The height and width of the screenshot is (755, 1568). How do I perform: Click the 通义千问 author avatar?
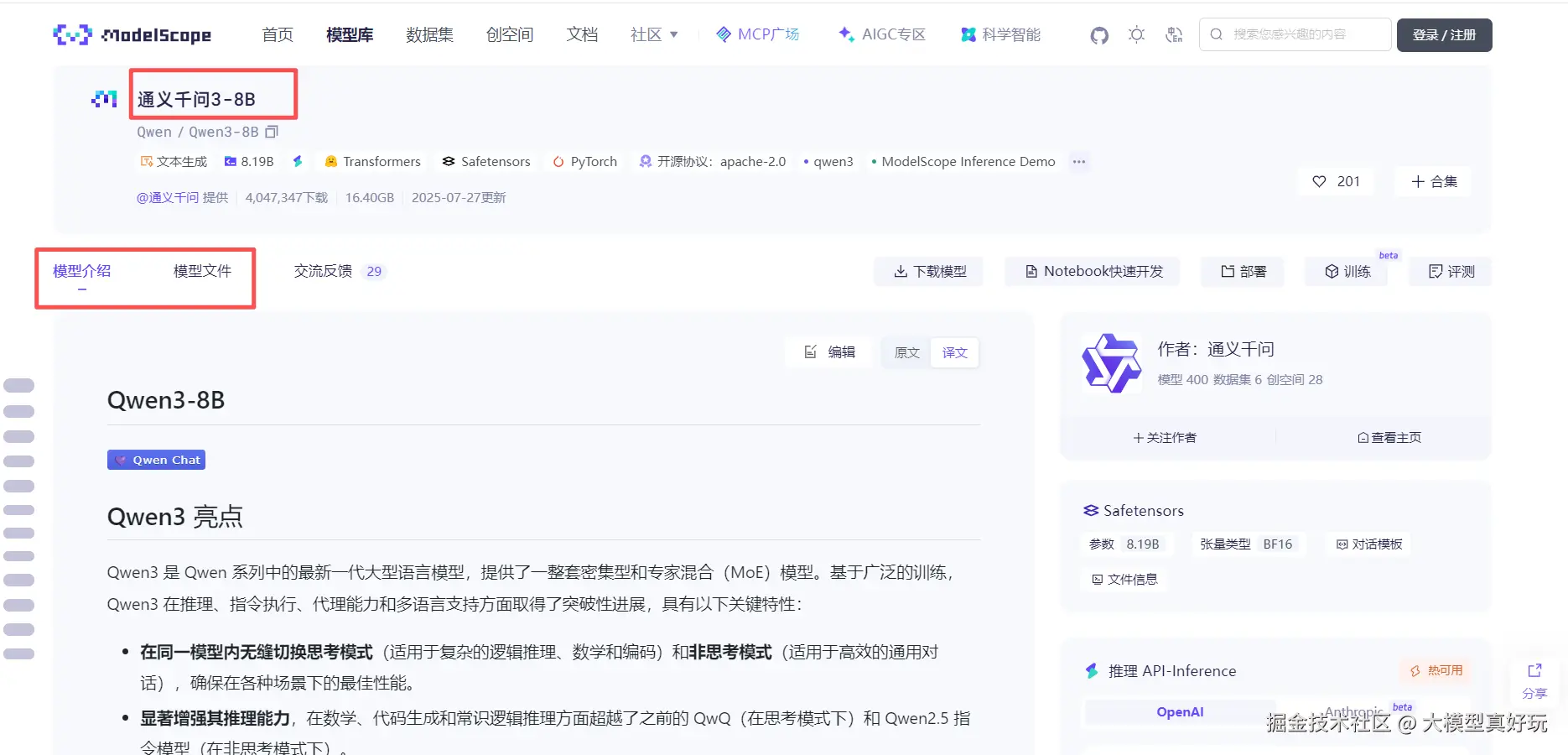coord(1112,363)
